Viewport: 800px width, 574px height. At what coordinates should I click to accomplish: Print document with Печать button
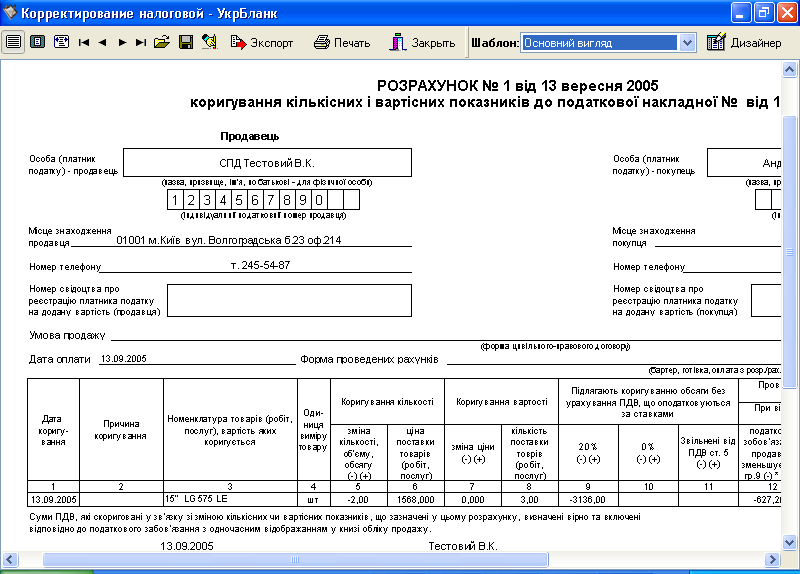tap(342, 43)
